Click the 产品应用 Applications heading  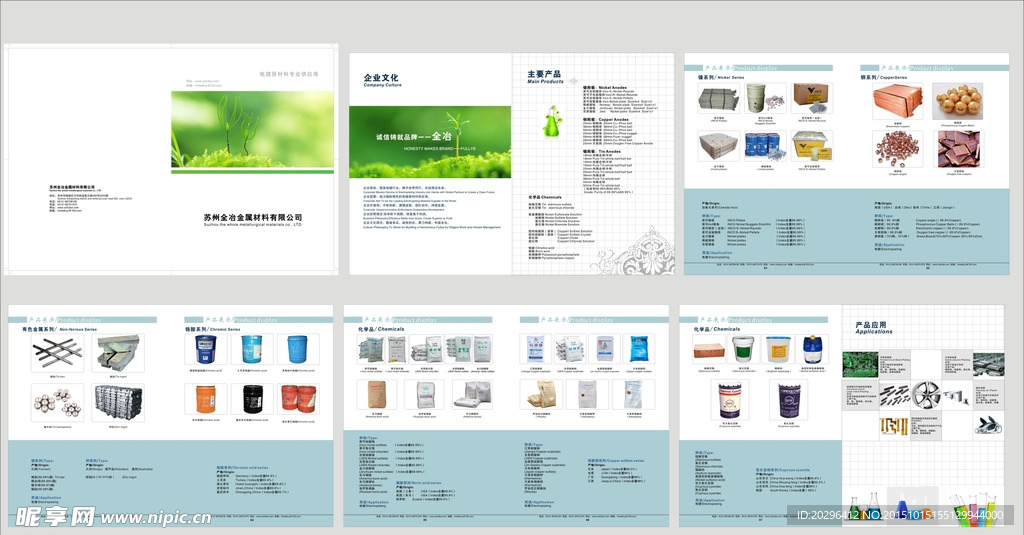(x=874, y=327)
